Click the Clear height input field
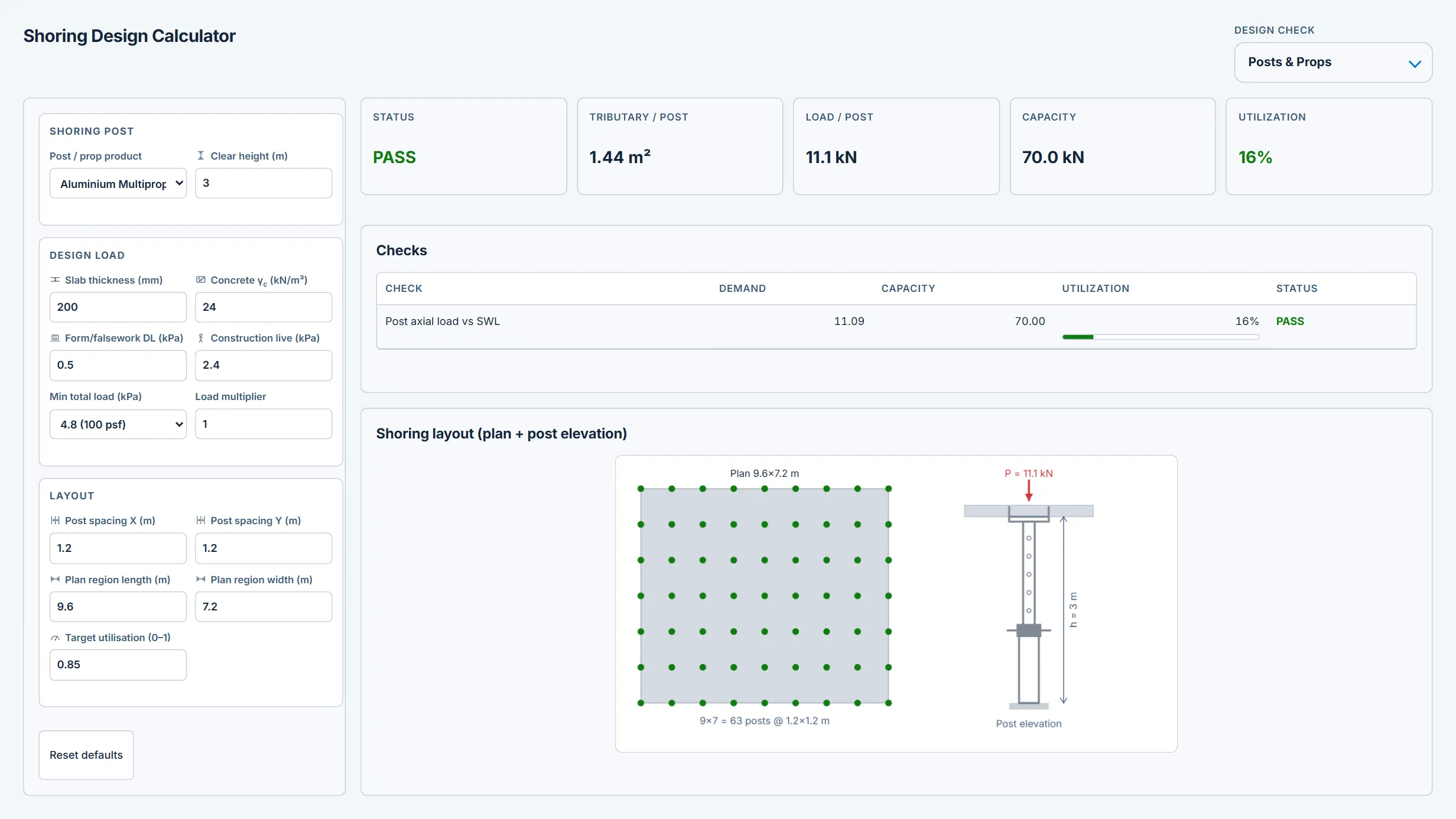Screen dimensions: 1456x819 pos(264,183)
